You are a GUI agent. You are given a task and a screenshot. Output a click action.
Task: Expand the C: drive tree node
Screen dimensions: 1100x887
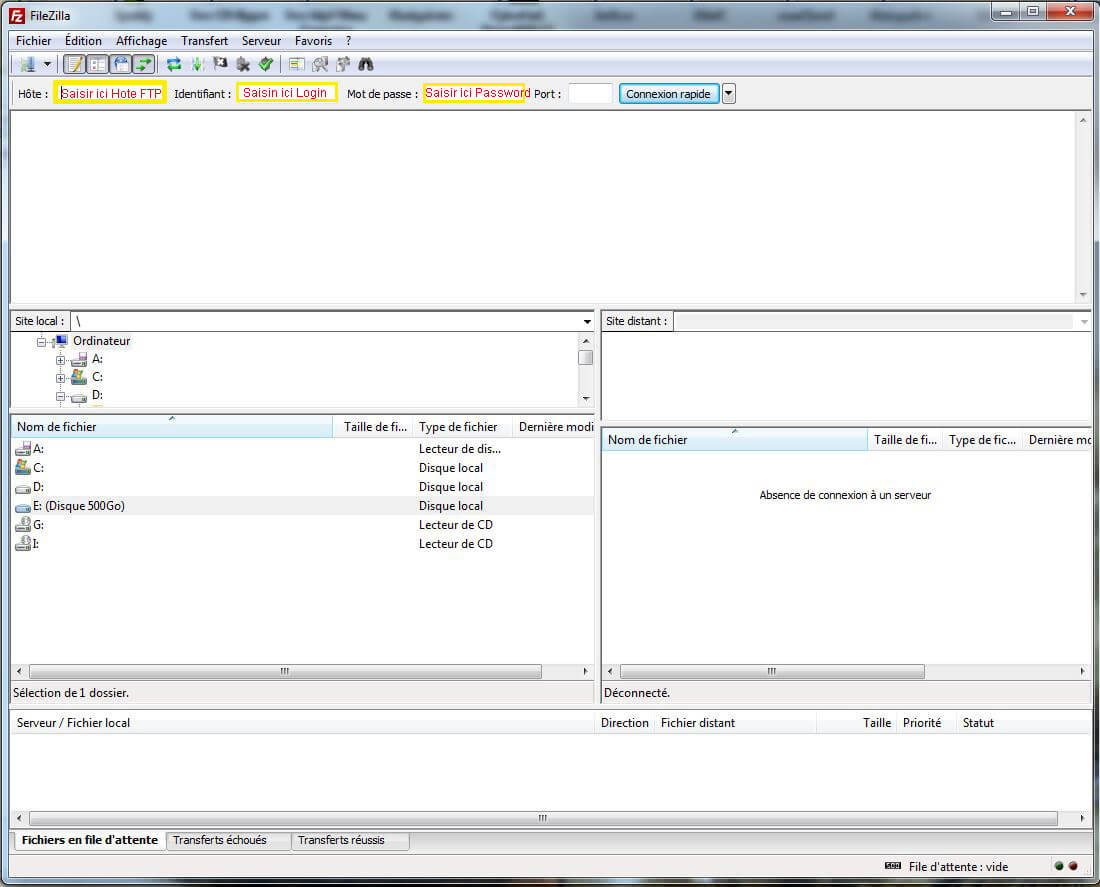pyautogui.click(x=60, y=378)
